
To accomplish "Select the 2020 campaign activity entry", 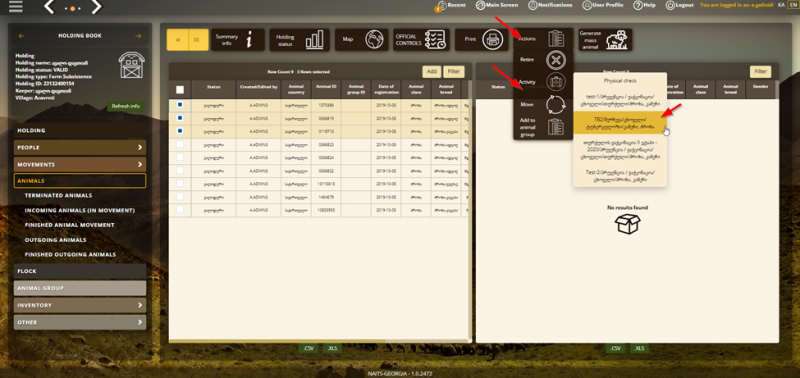I will (620, 150).
